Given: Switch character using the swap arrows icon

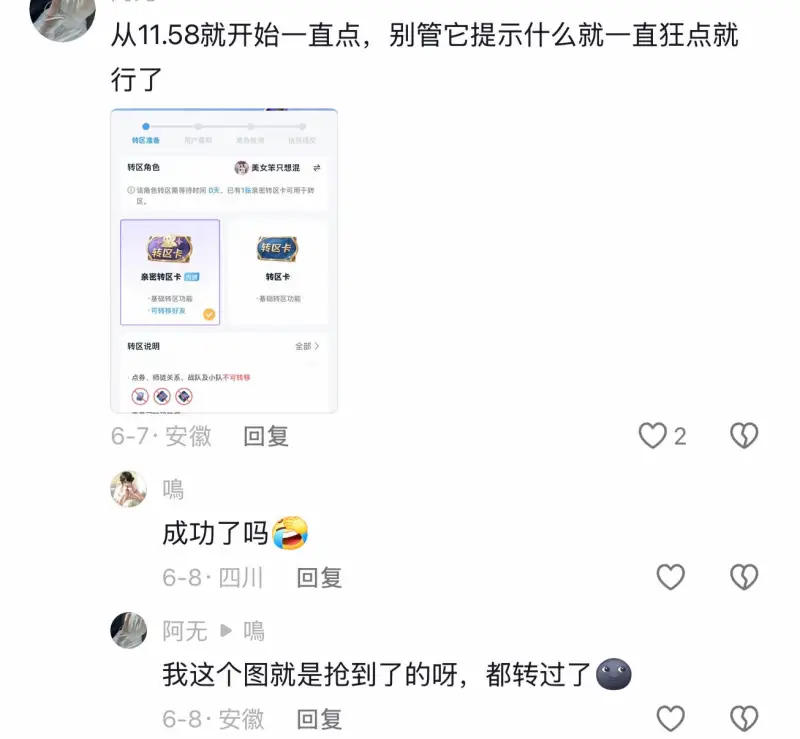Looking at the screenshot, I should pos(317,168).
